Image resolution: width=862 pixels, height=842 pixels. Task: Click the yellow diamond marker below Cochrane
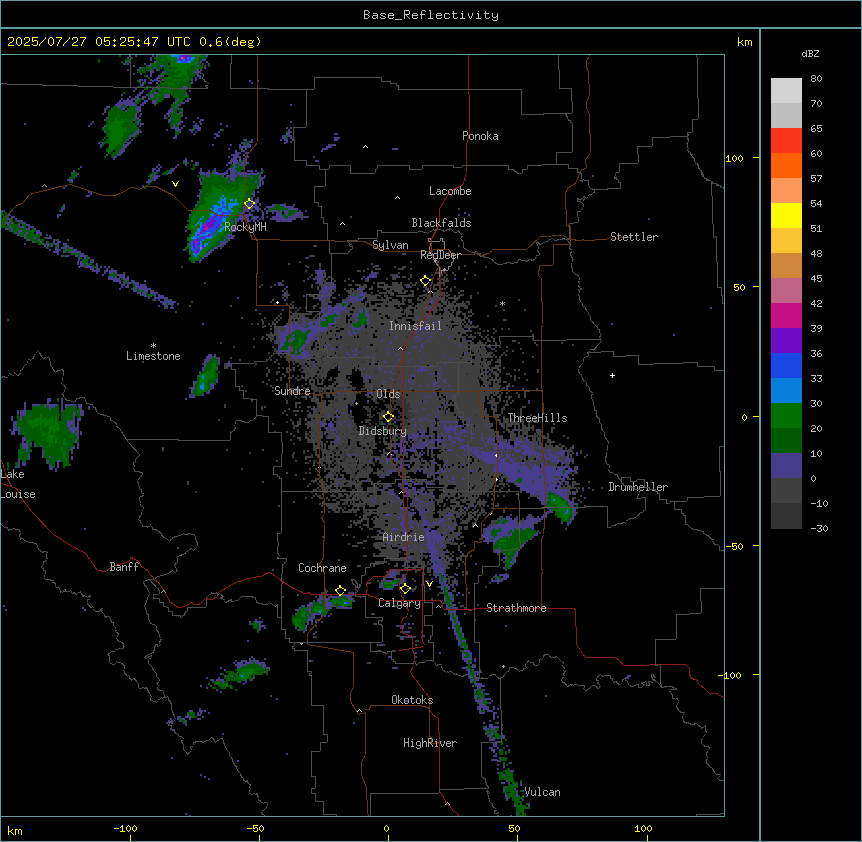coord(340,591)
